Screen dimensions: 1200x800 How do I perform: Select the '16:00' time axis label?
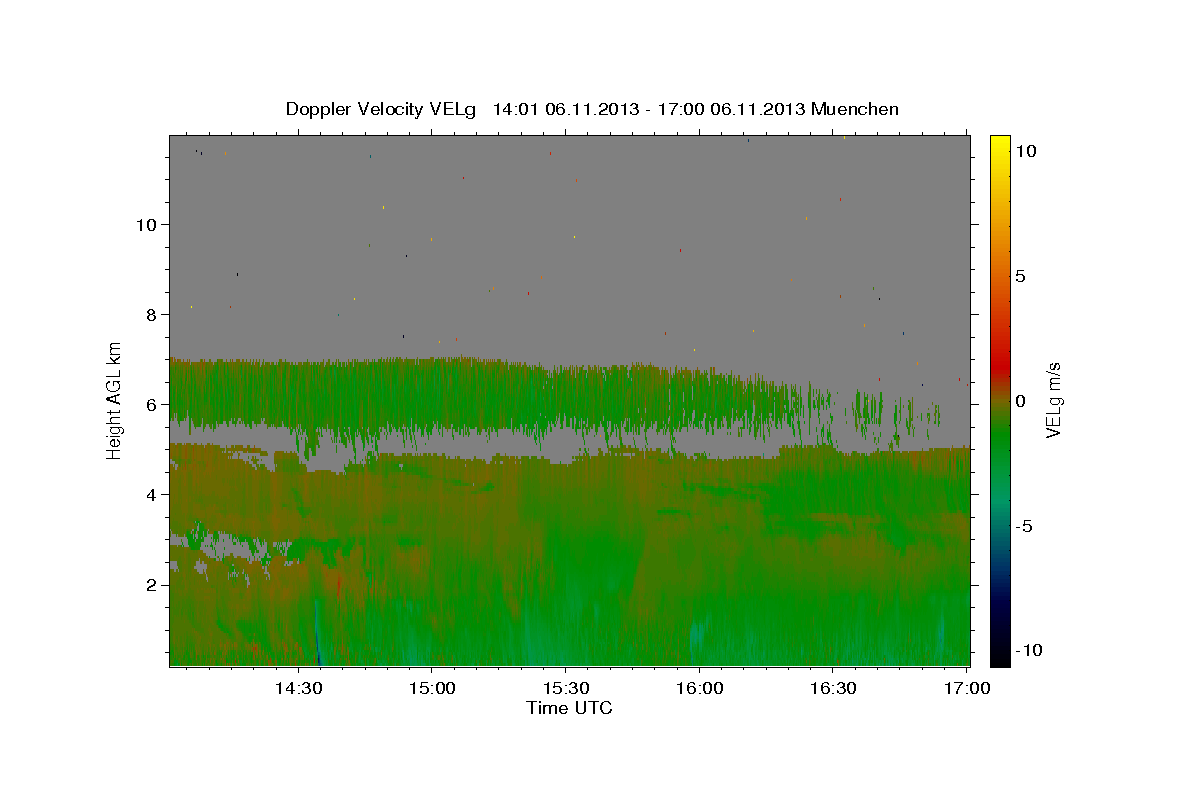point(700,688)
